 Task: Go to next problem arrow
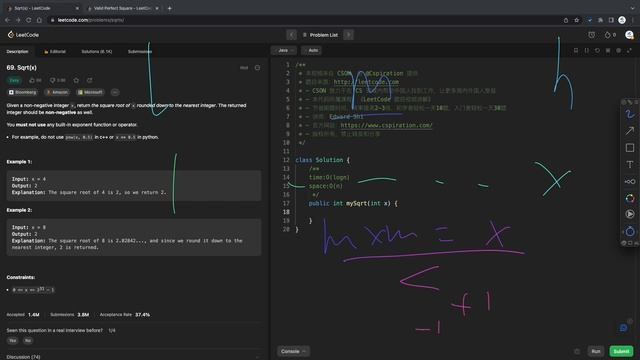[348, 35]
